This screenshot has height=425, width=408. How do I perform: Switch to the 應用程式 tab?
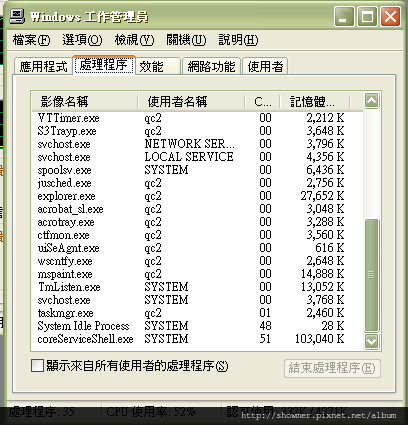[43, 66]
